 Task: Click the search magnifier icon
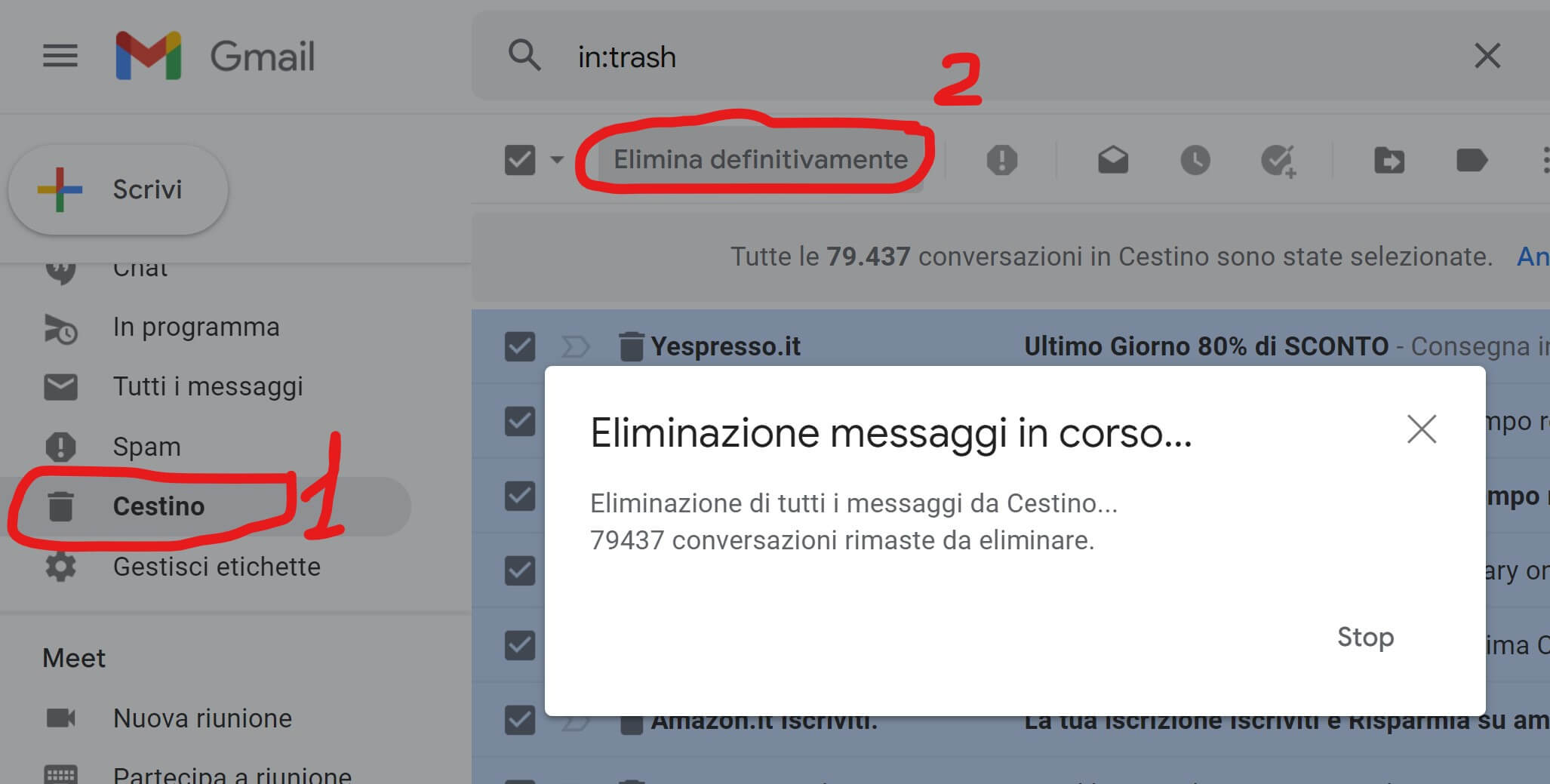click(x=524, y=56)
